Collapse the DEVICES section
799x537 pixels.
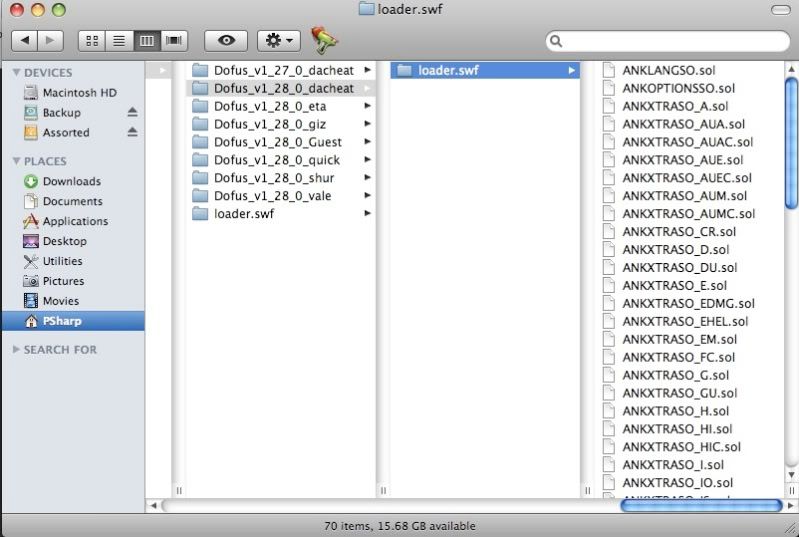(x=16, y=72)
